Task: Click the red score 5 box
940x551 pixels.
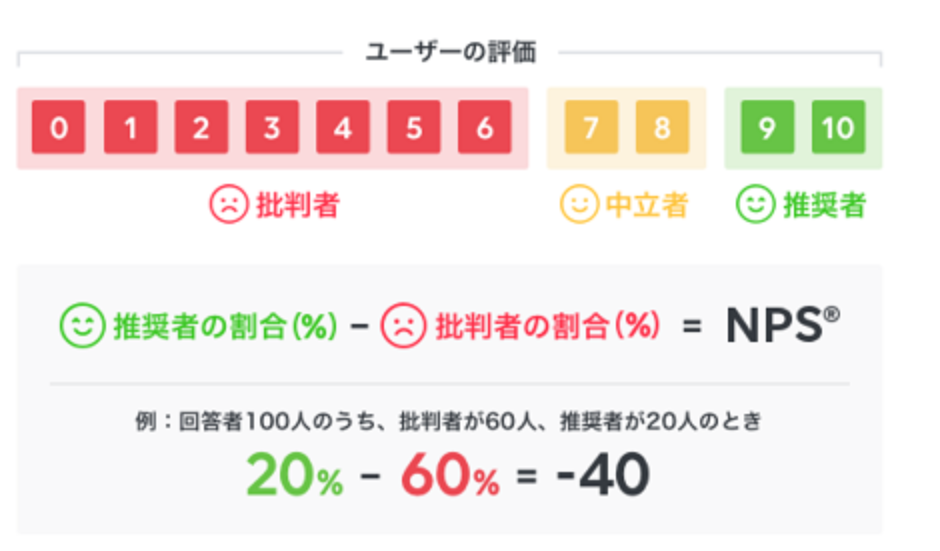Action: point(414,127)
